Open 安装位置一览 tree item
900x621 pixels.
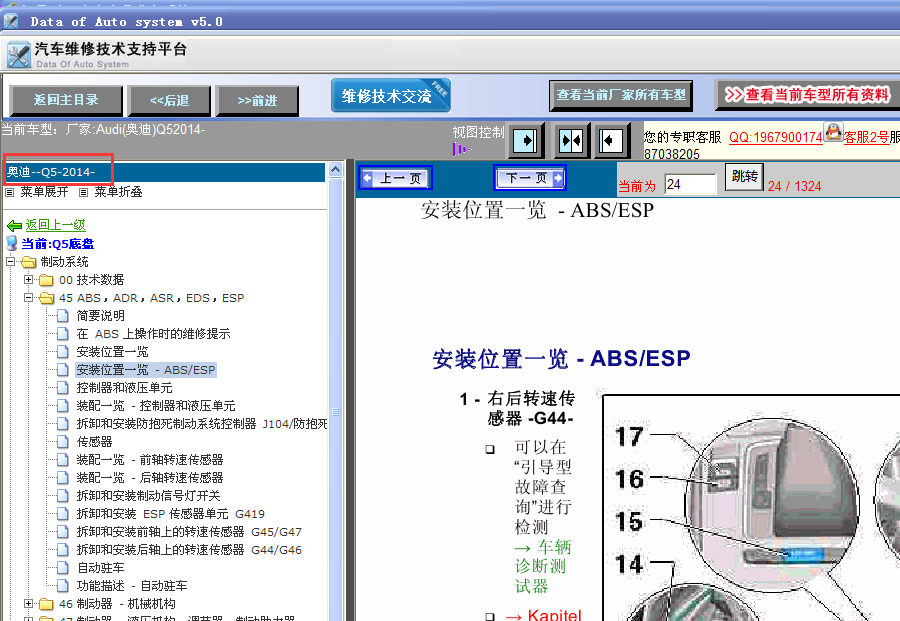[x=112, y=352]
